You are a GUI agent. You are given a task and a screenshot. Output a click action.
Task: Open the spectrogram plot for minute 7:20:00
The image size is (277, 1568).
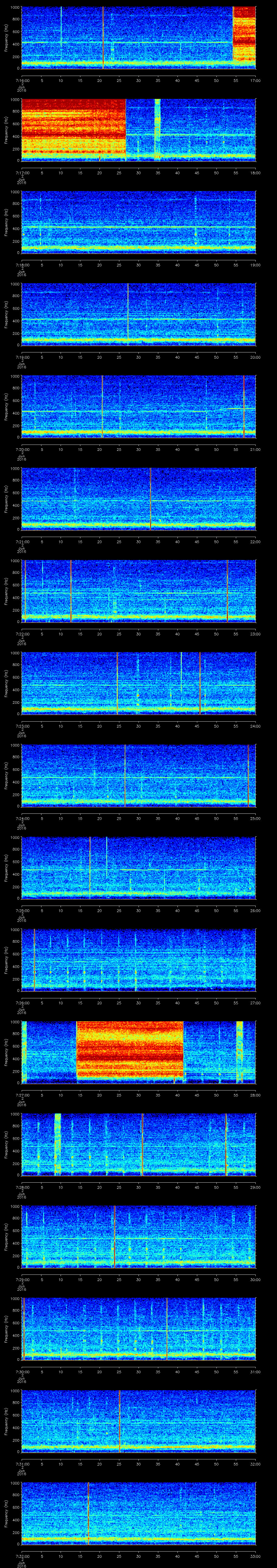click(139, 407)
